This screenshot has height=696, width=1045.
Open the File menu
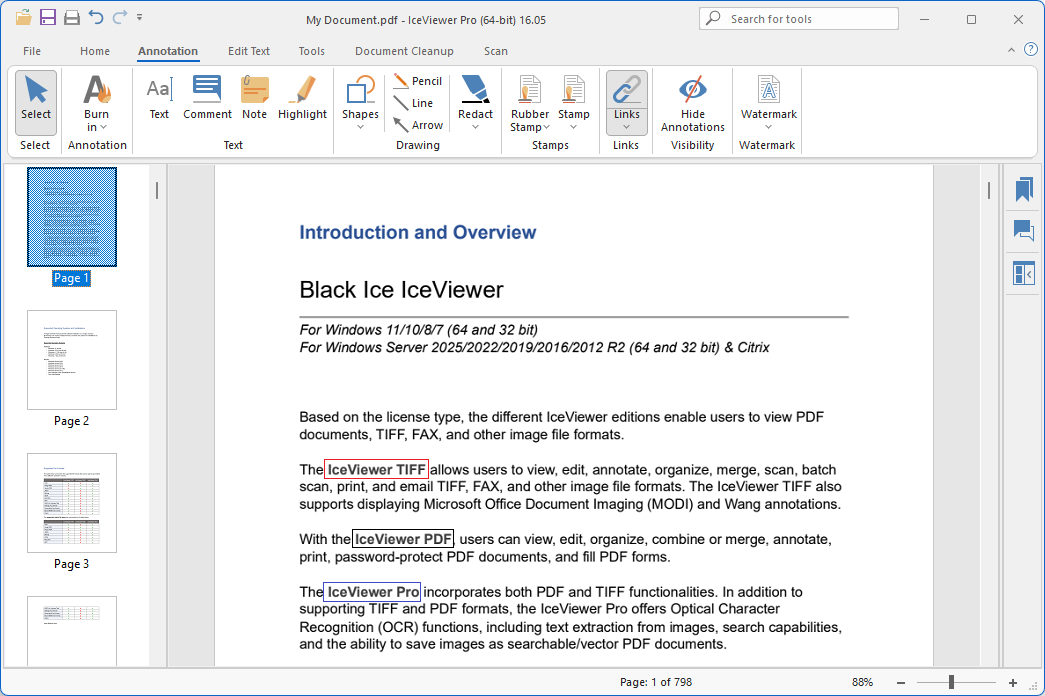(32, 51)
